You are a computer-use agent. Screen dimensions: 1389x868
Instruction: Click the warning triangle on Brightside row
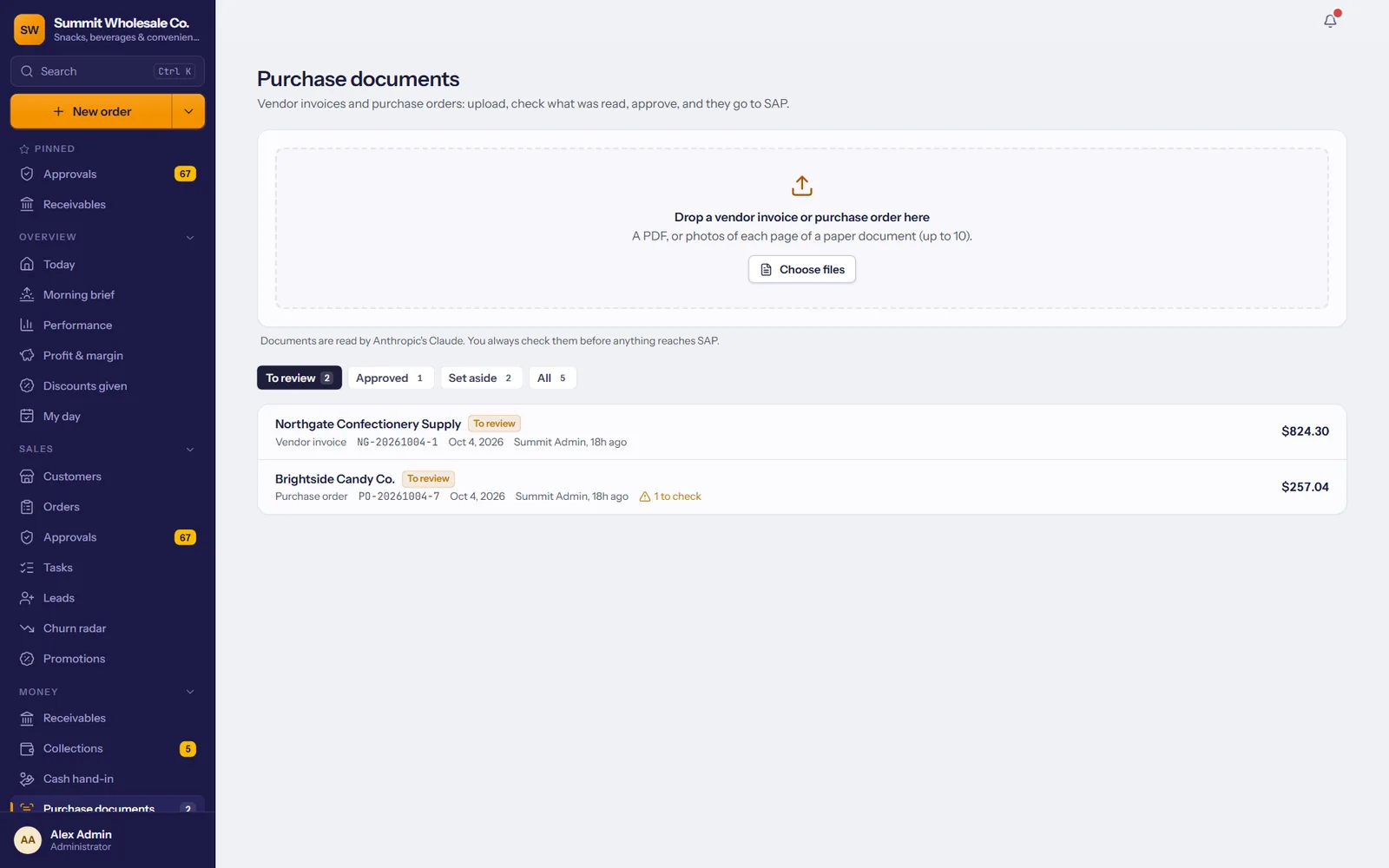tap(645, 496)
